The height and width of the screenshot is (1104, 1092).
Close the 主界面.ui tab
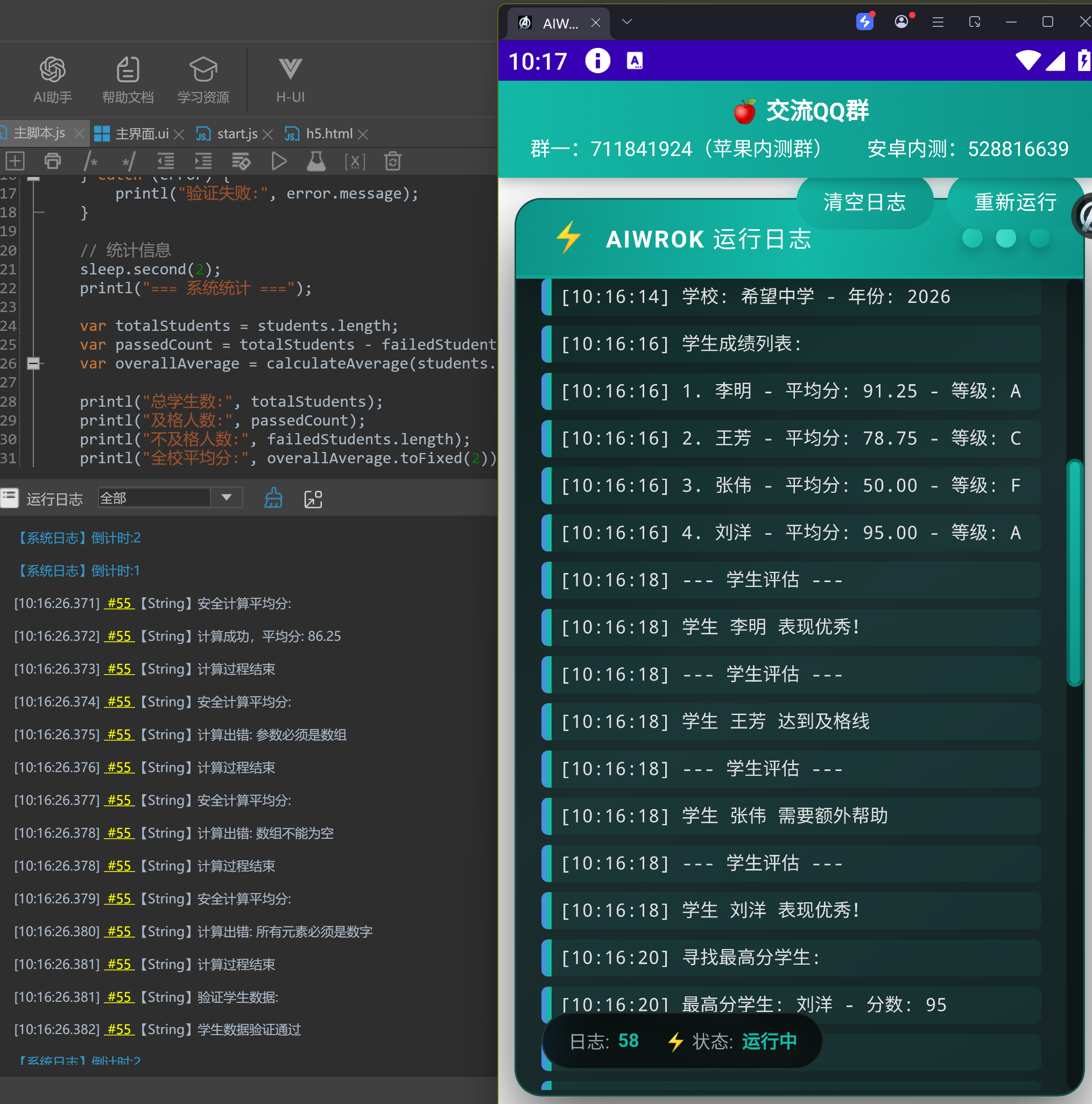(178, 135)
